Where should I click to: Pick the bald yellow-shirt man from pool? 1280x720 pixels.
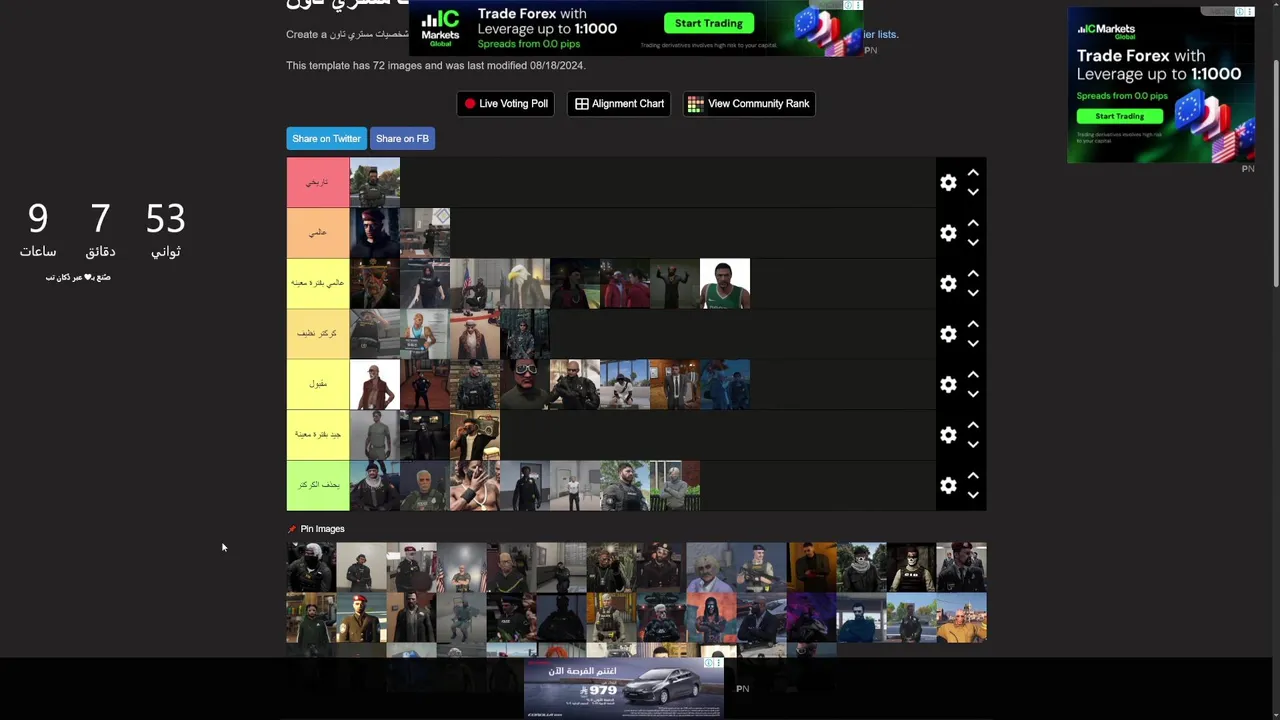coord(961,617)
